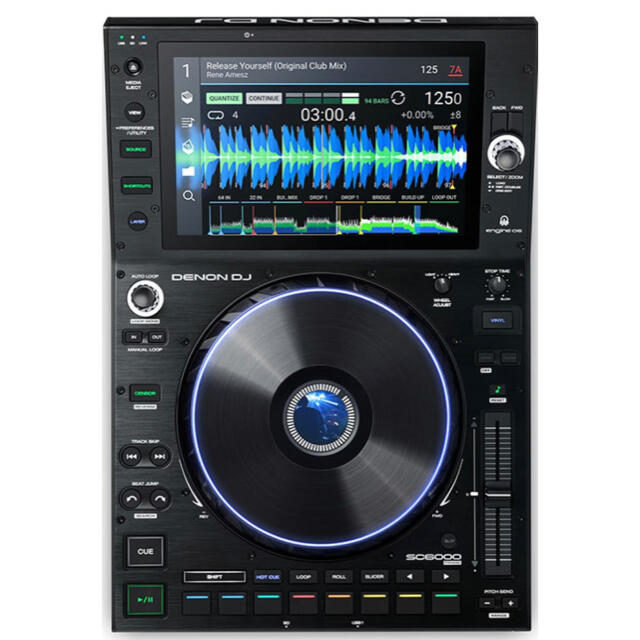Trigger the green performance pad
Image resolution: width=640 pixels, height=640 pixels.
(x=446, y=603)
